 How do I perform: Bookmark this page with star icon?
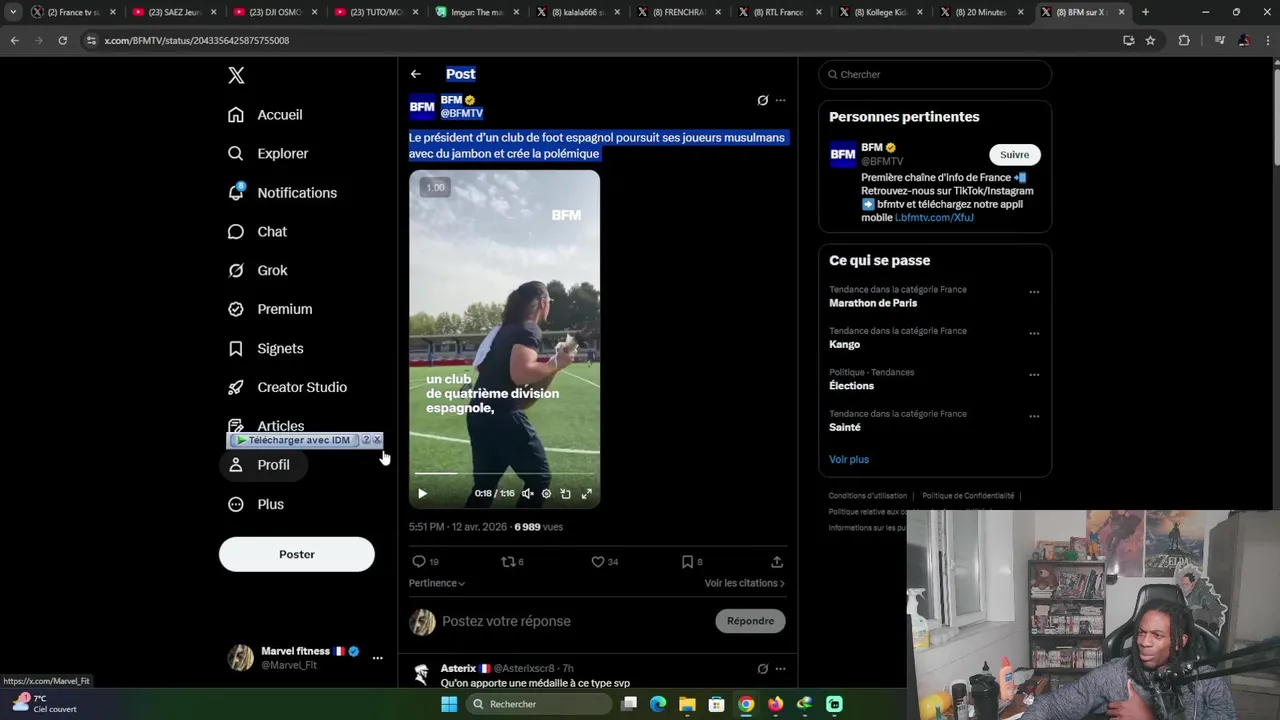click(x=1150, y=40)
